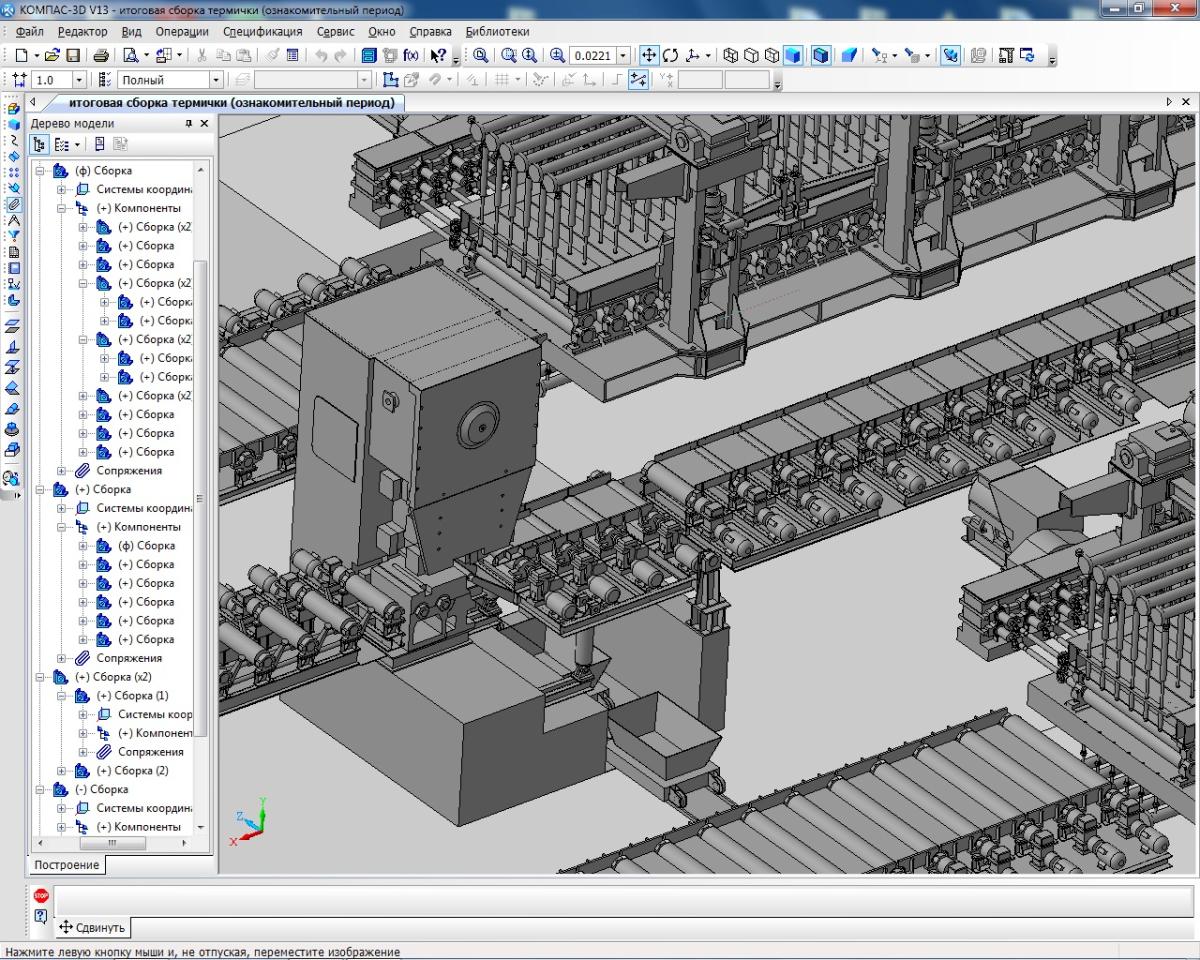Open the Variables f(x) panel
This screenshot has height=960, width=1200.
[x=411, y=56]
